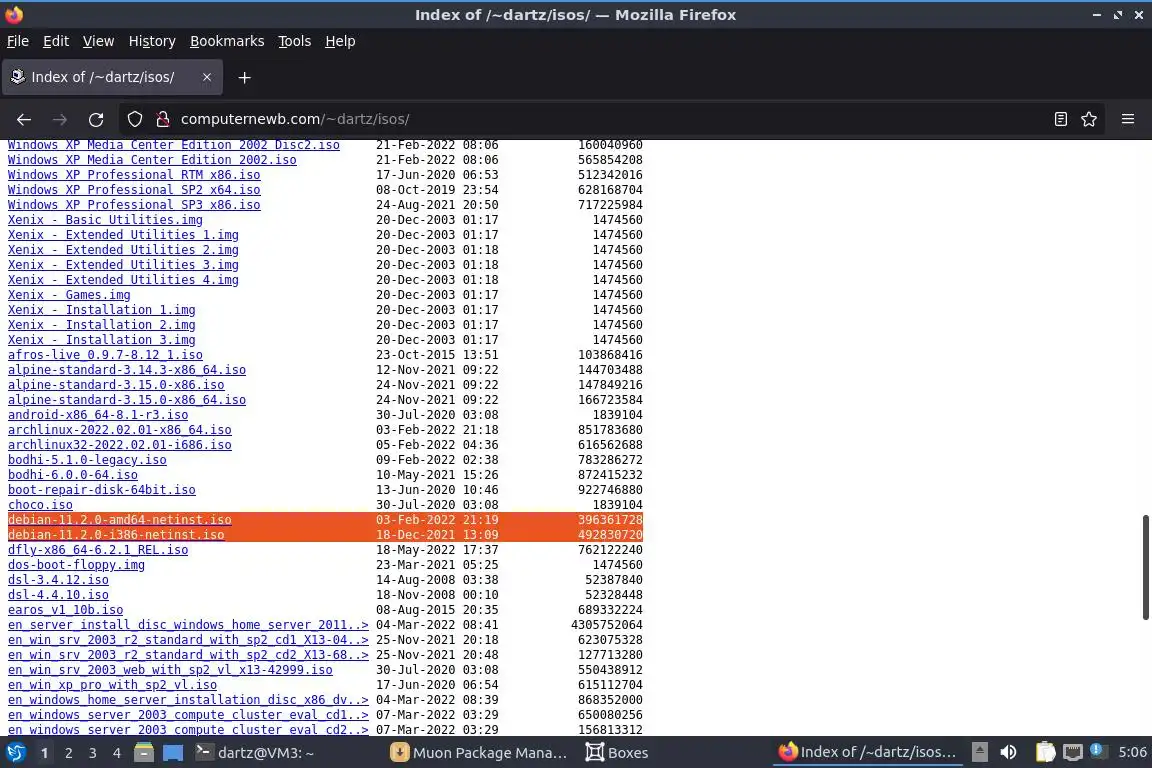
Task: Switch to Muon Package Manager window
Action: 479,753
